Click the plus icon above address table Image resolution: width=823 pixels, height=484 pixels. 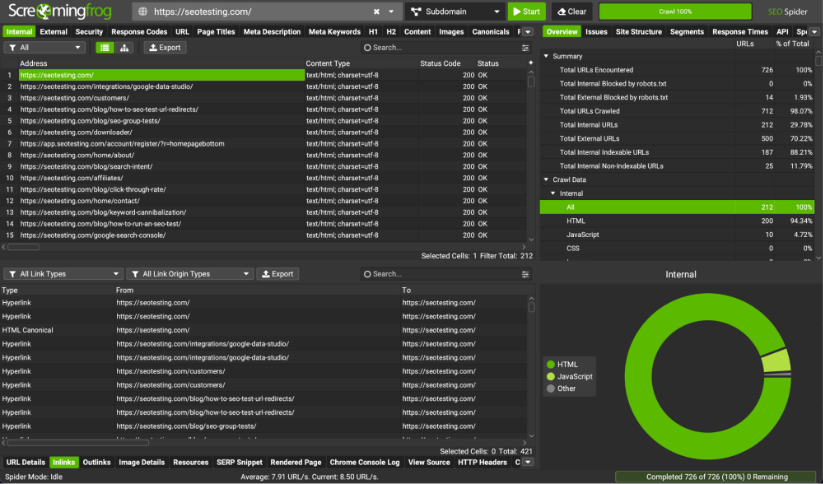pos(530,63)
